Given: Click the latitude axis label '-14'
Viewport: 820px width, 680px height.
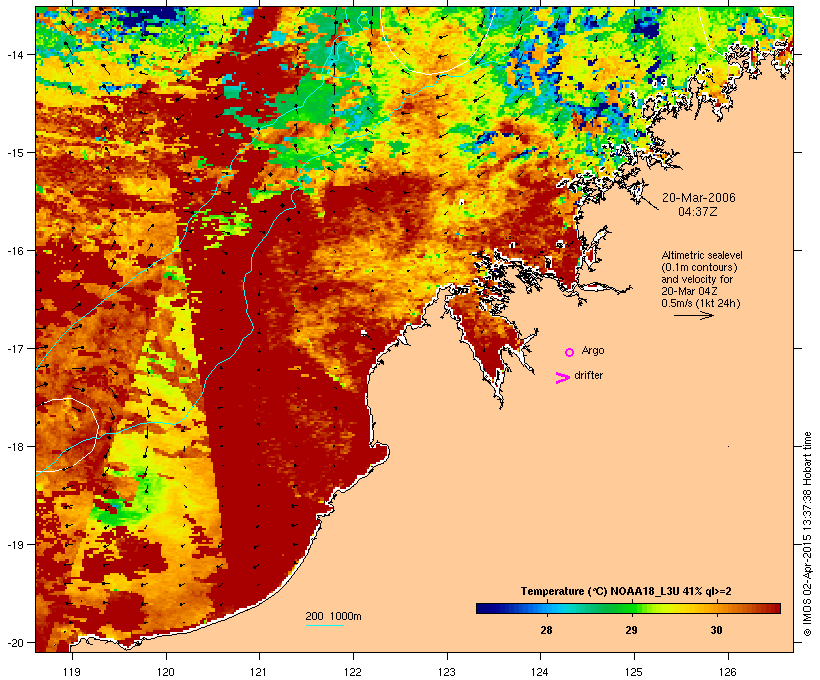Looking at the screenshot, I should point(15,54).
